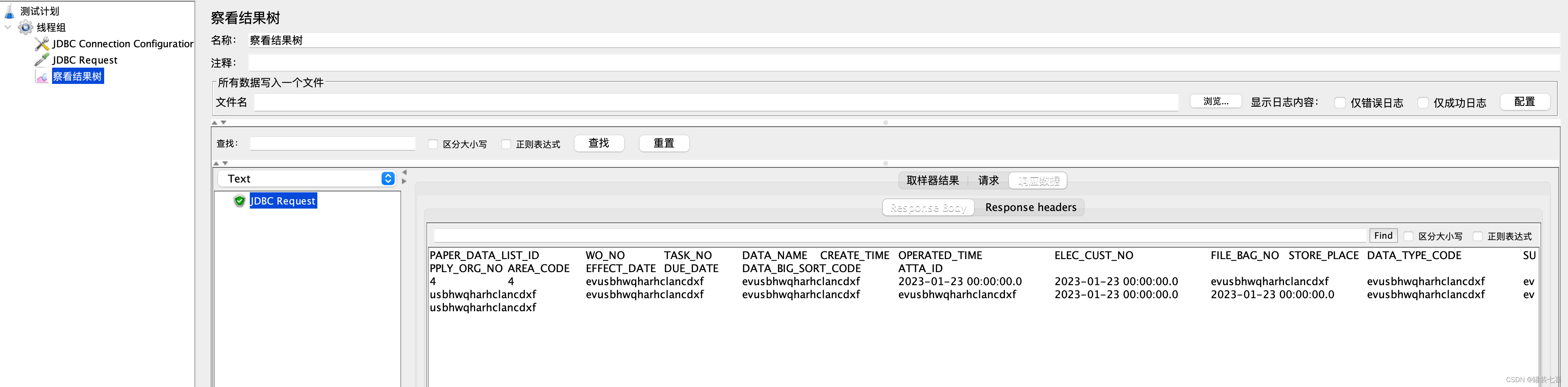Switch to 请求 tab
The image size is (1568, 387).
click(x=988, y=180)
